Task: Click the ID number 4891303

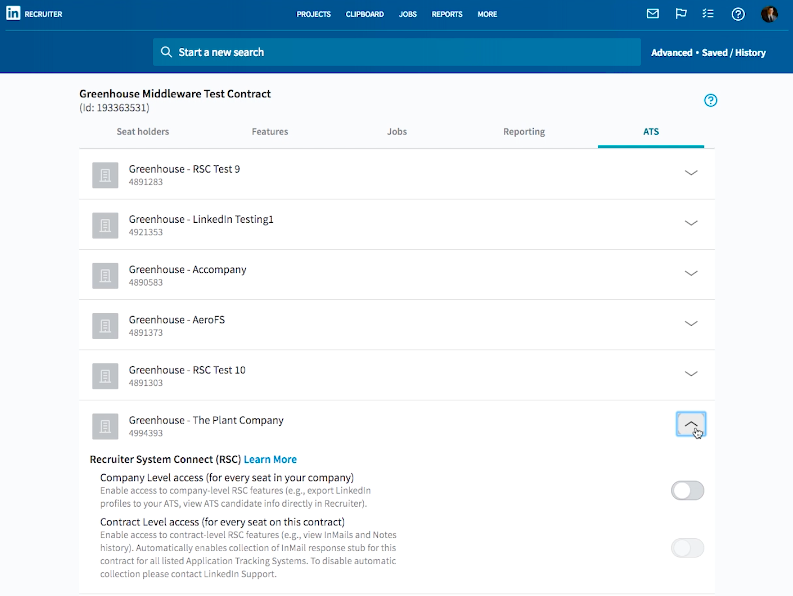Action: (x=146, y=382)
